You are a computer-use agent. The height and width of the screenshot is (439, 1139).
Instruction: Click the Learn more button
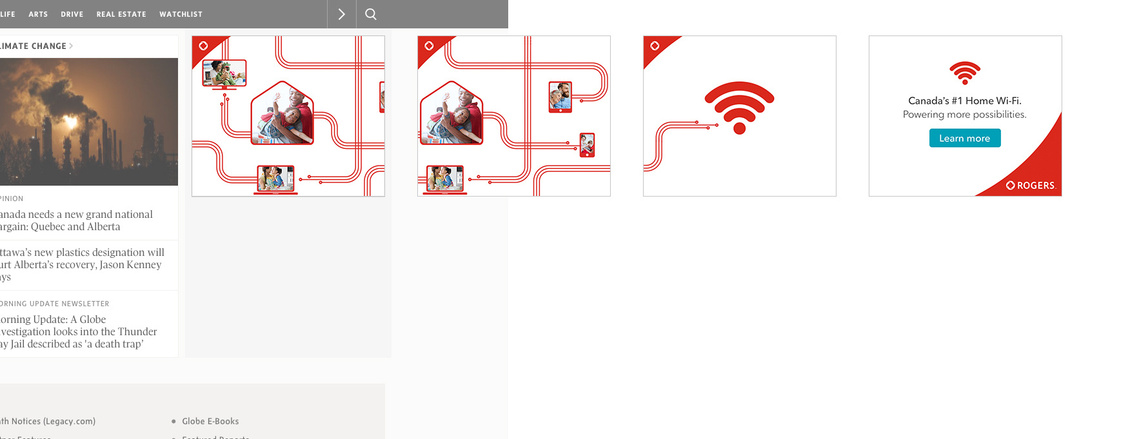point(965,138)
